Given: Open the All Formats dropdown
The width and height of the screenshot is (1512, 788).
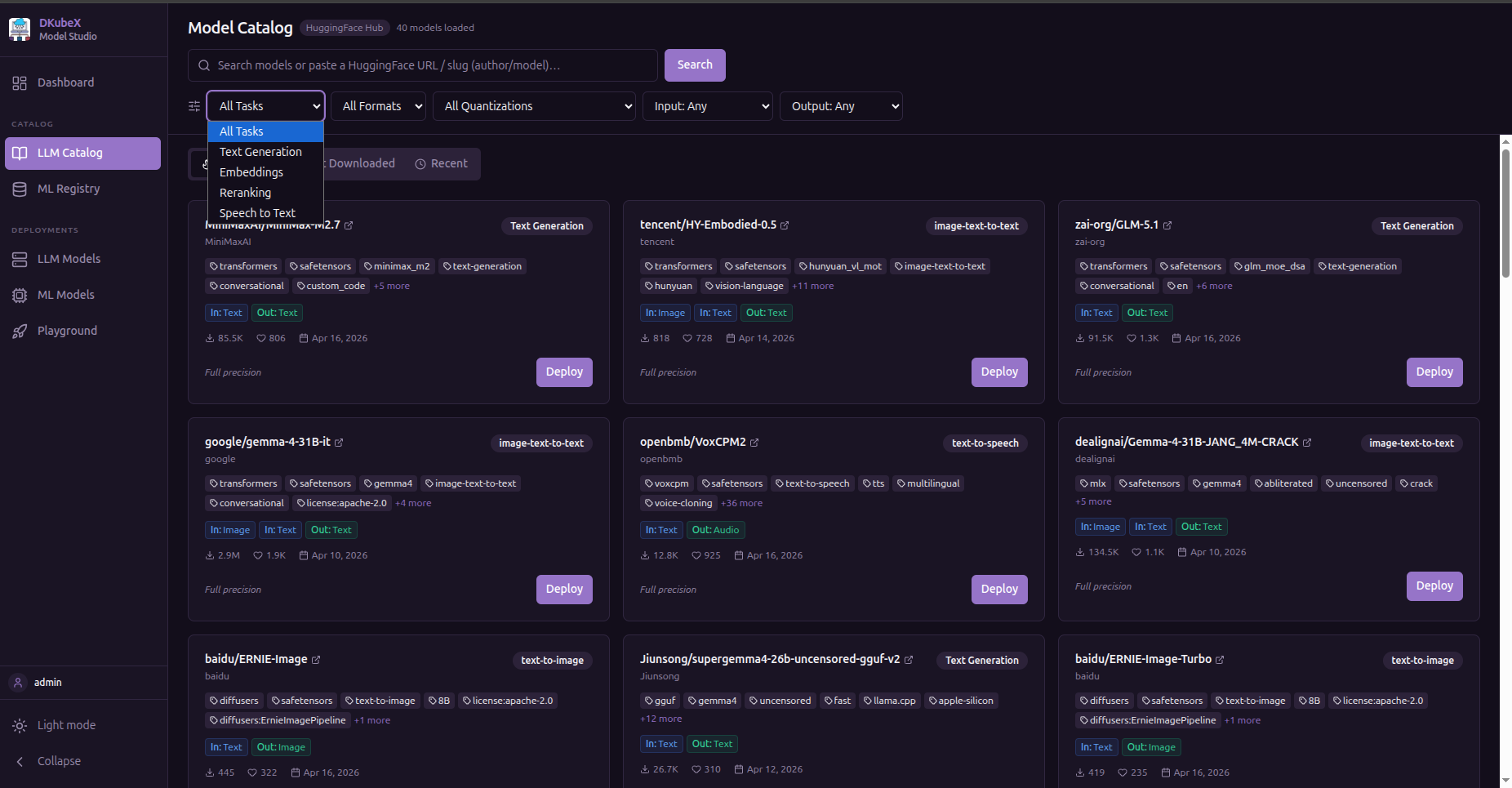Looking at the screenshot, I should (x=379, y=106).
